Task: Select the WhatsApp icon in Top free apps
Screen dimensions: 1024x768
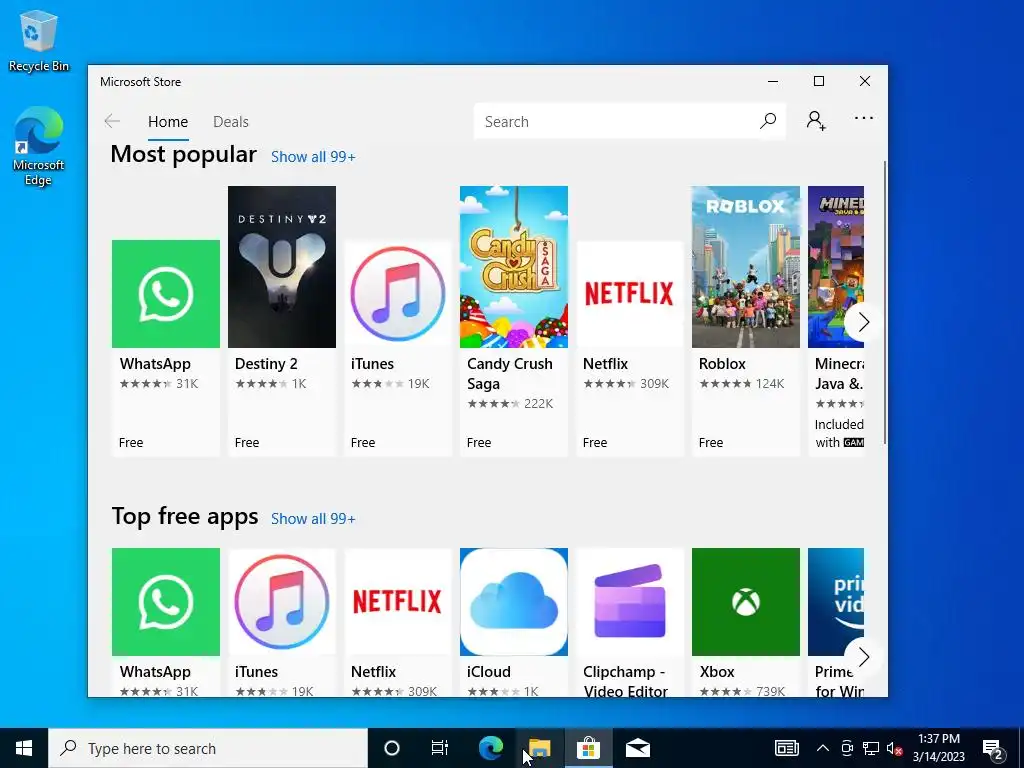Action: click(166, 601)
